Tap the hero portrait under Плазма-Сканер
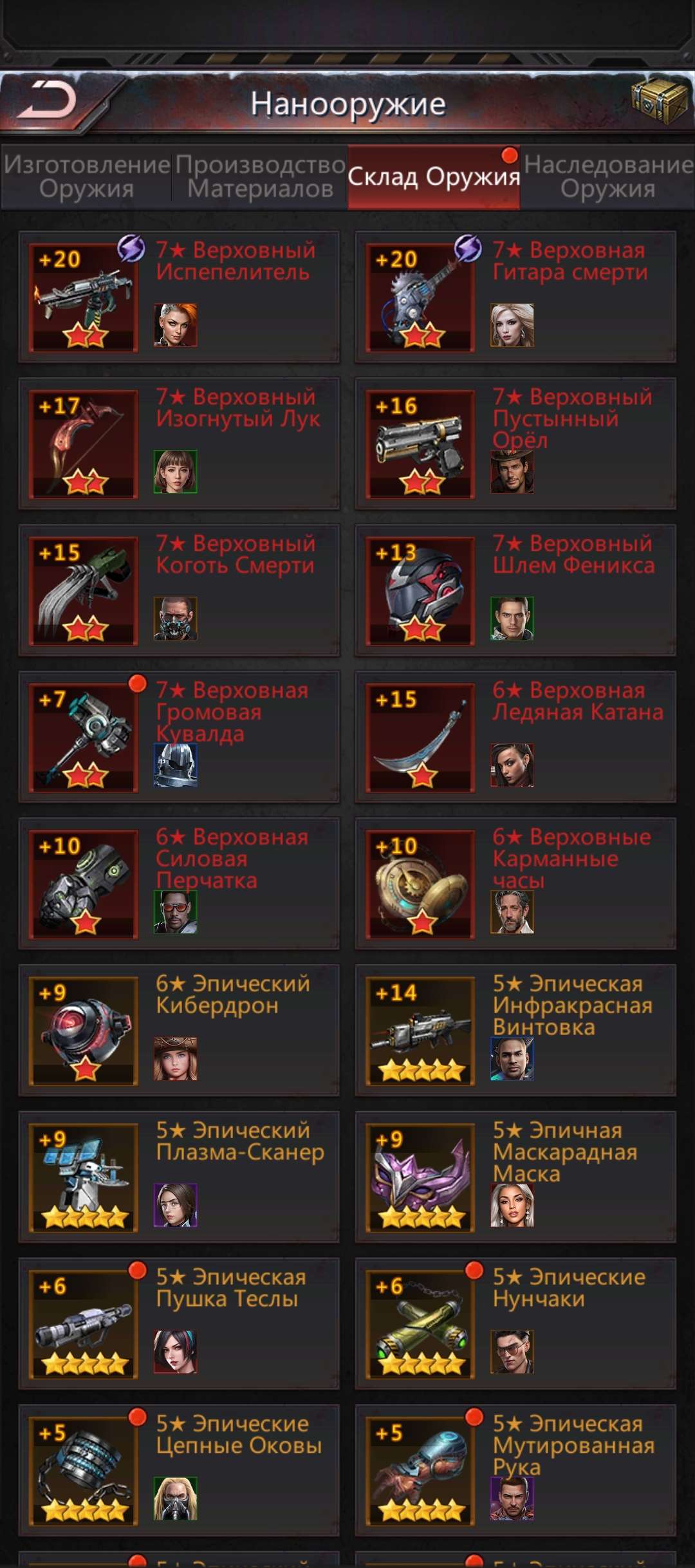Image resolution: width=695 pixels, height=1568 pixels. click(176, 1206)
